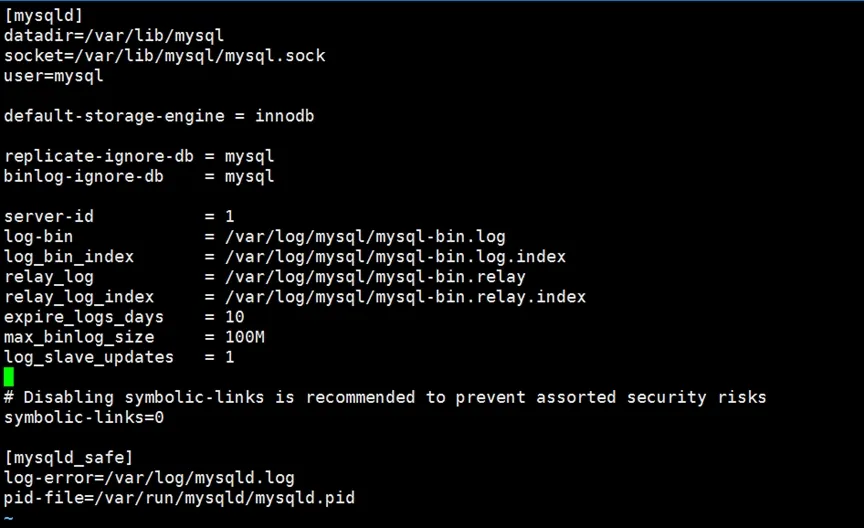Viewport: 864px width, 528px height.
Task: Click the replicate-ignore-db setting
Action: click(x=138, y=156)
